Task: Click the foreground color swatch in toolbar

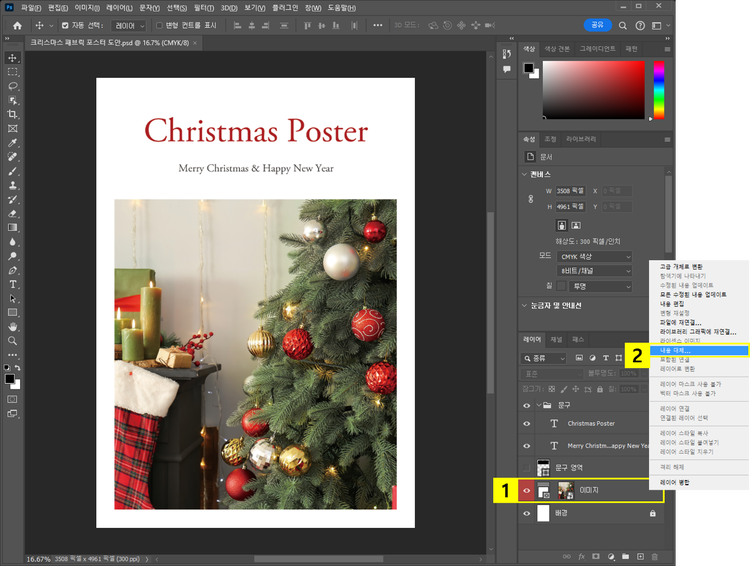Action: 10,379
